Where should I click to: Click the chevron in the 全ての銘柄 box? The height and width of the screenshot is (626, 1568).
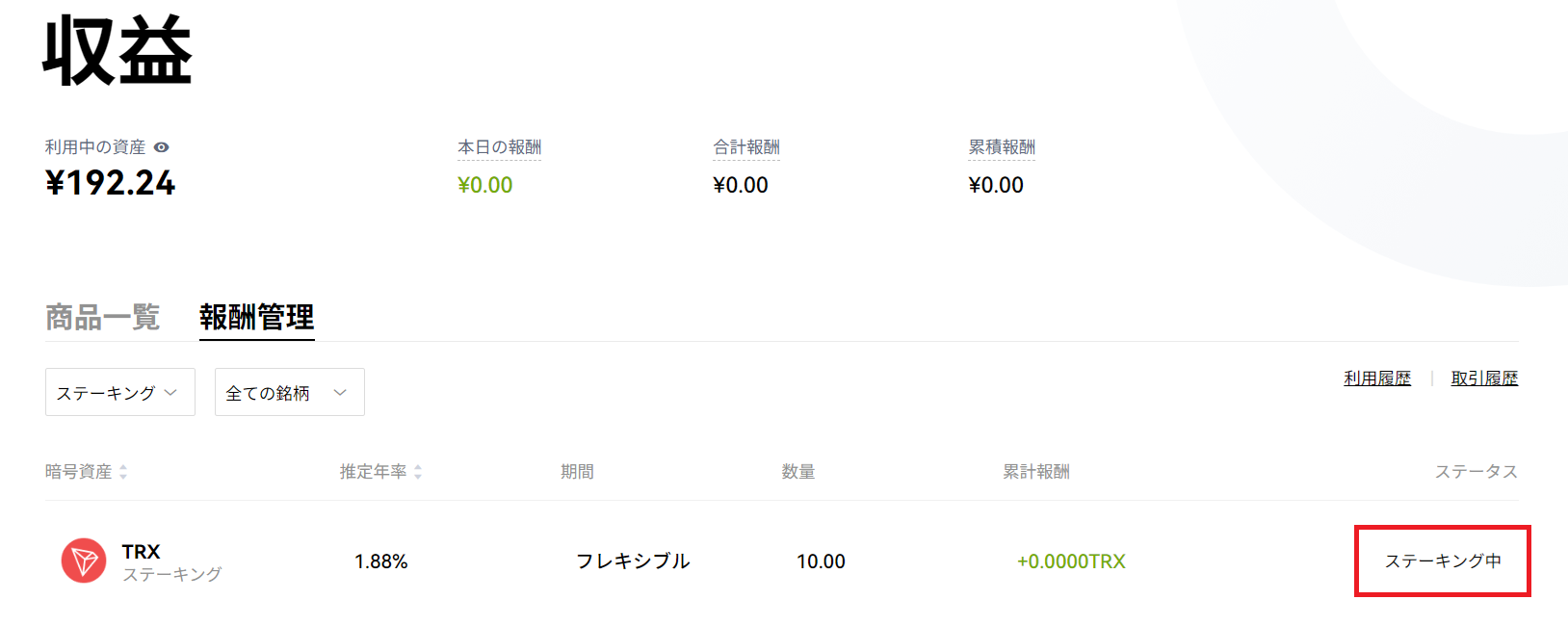pos(340,392)
